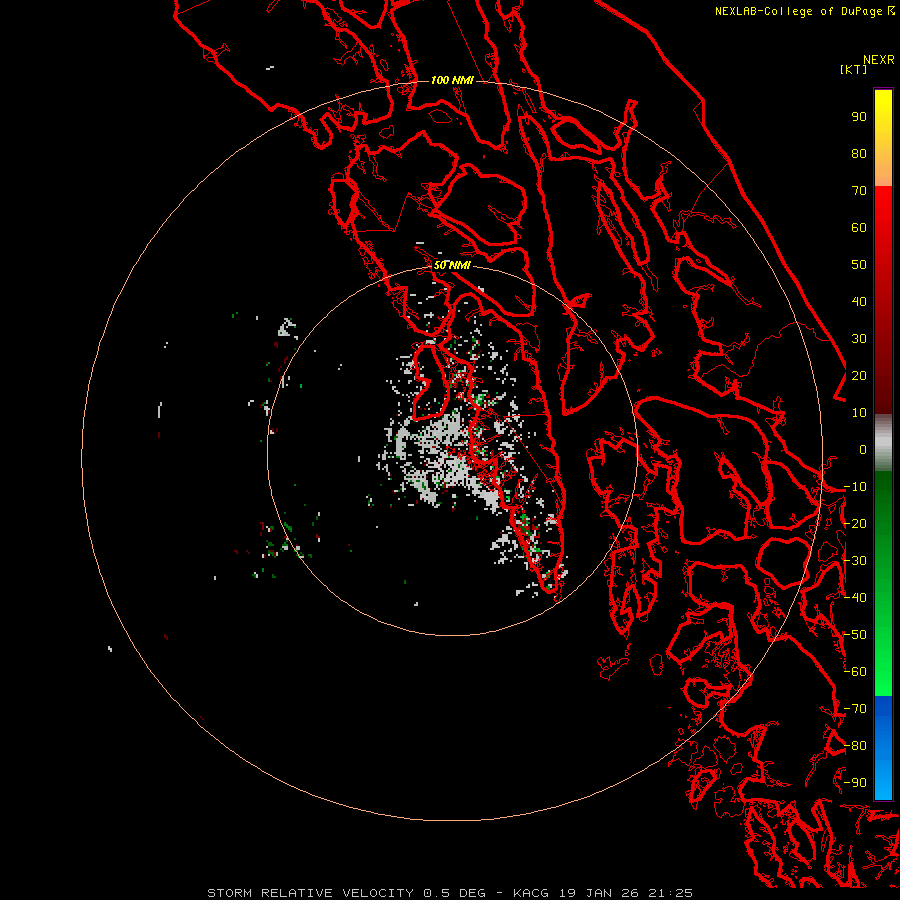Click the -40 value on velocity scale
The image size is (900, 900).
tap(855, 598)
